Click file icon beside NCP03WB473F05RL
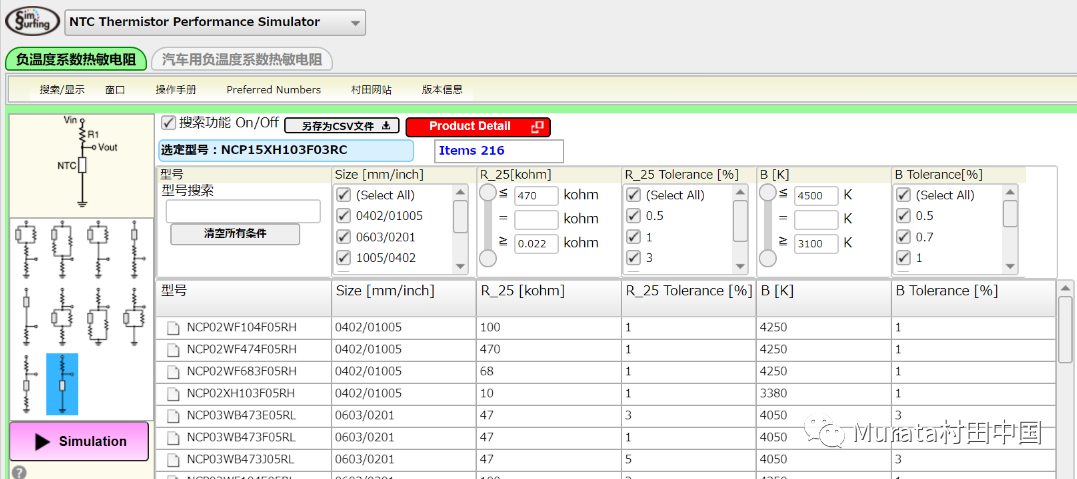The width and height of the screenshot is (1077, 479). tap(172, 438)
